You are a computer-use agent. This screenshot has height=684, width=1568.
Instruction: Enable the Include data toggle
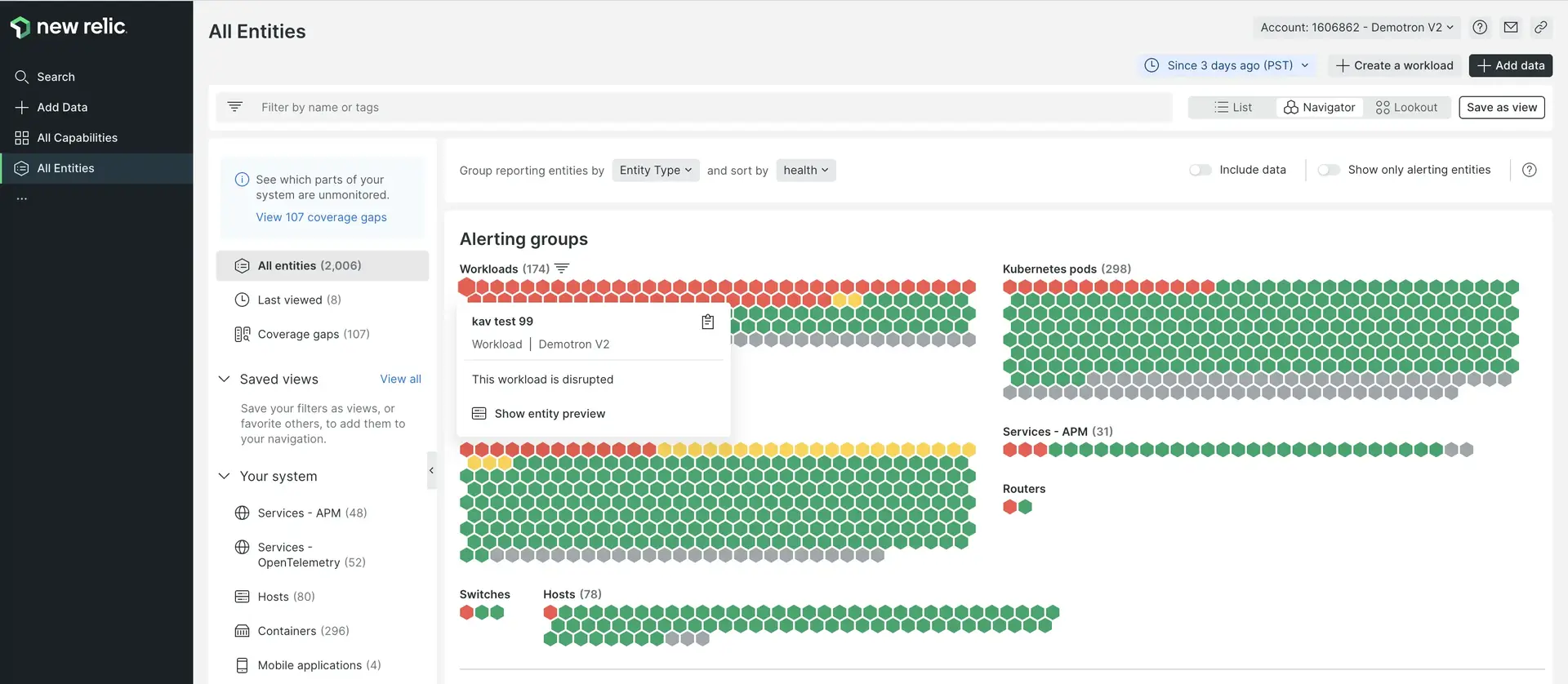coord(1200,170)
